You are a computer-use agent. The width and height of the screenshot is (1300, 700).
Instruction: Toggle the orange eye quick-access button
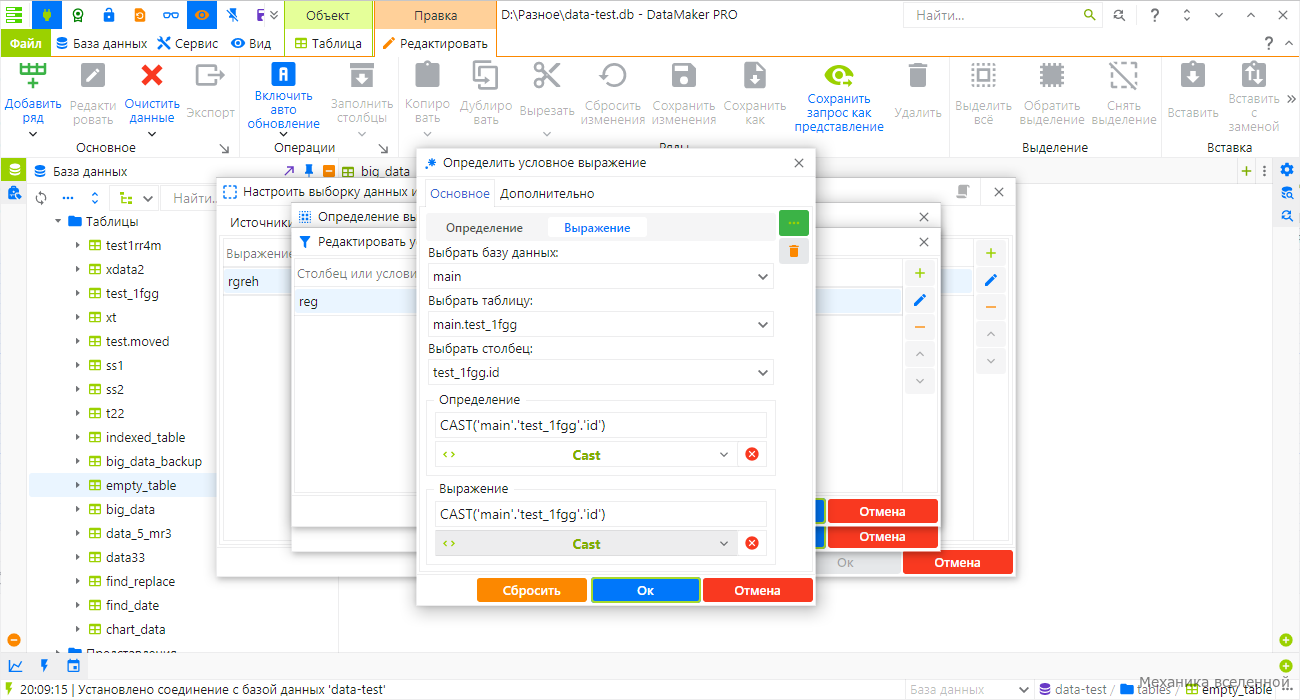[202, 15]
